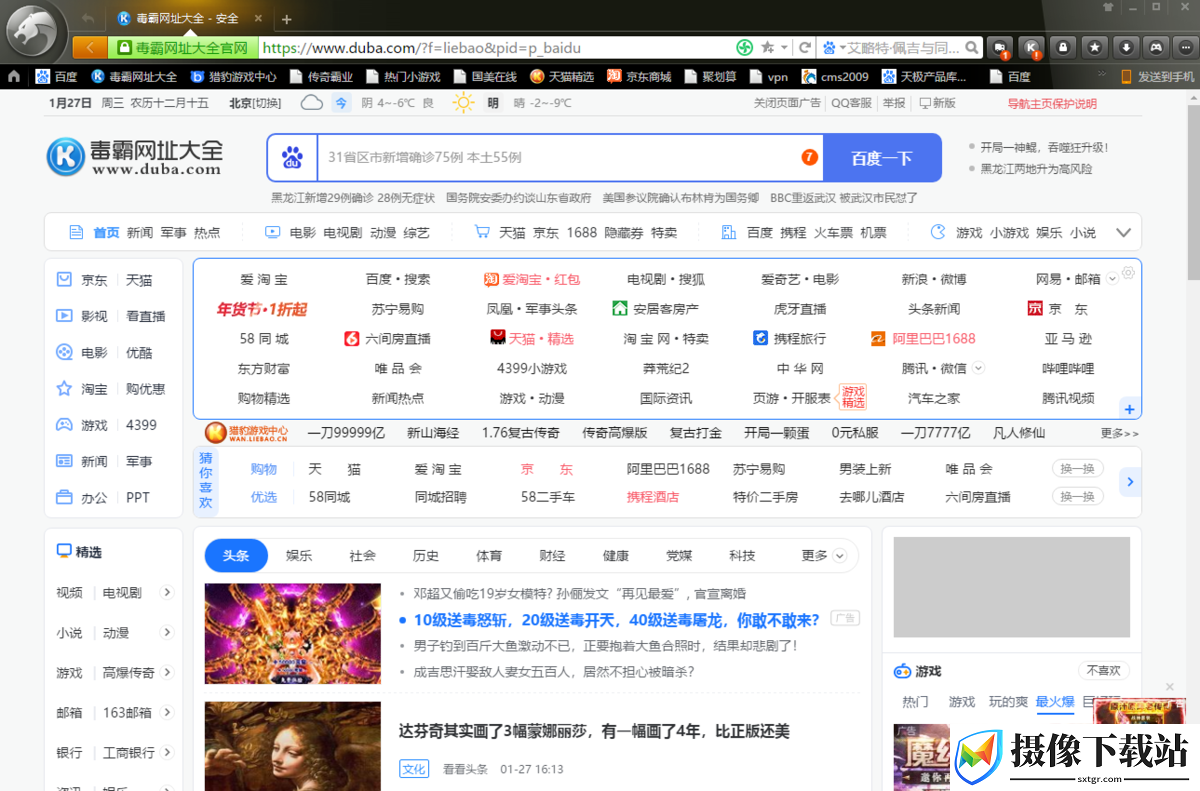Bookmark page with the address bar star
Viewport: 1200px width, 791px height.
coord(767,47)
